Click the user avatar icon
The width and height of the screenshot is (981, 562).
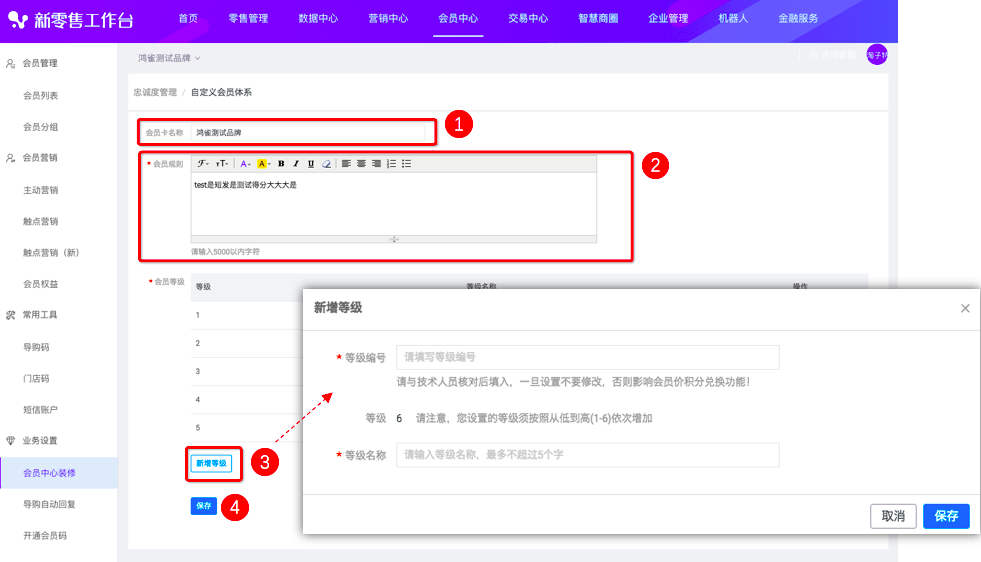click(x=877, y=54)
